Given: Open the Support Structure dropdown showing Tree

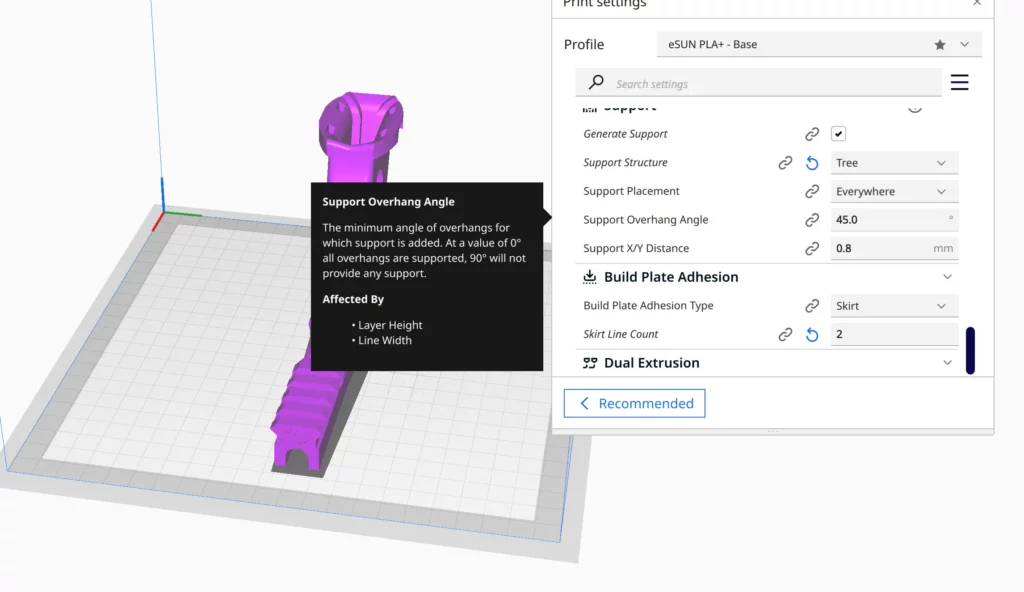Looking at the screenshot, I should 894,162.
